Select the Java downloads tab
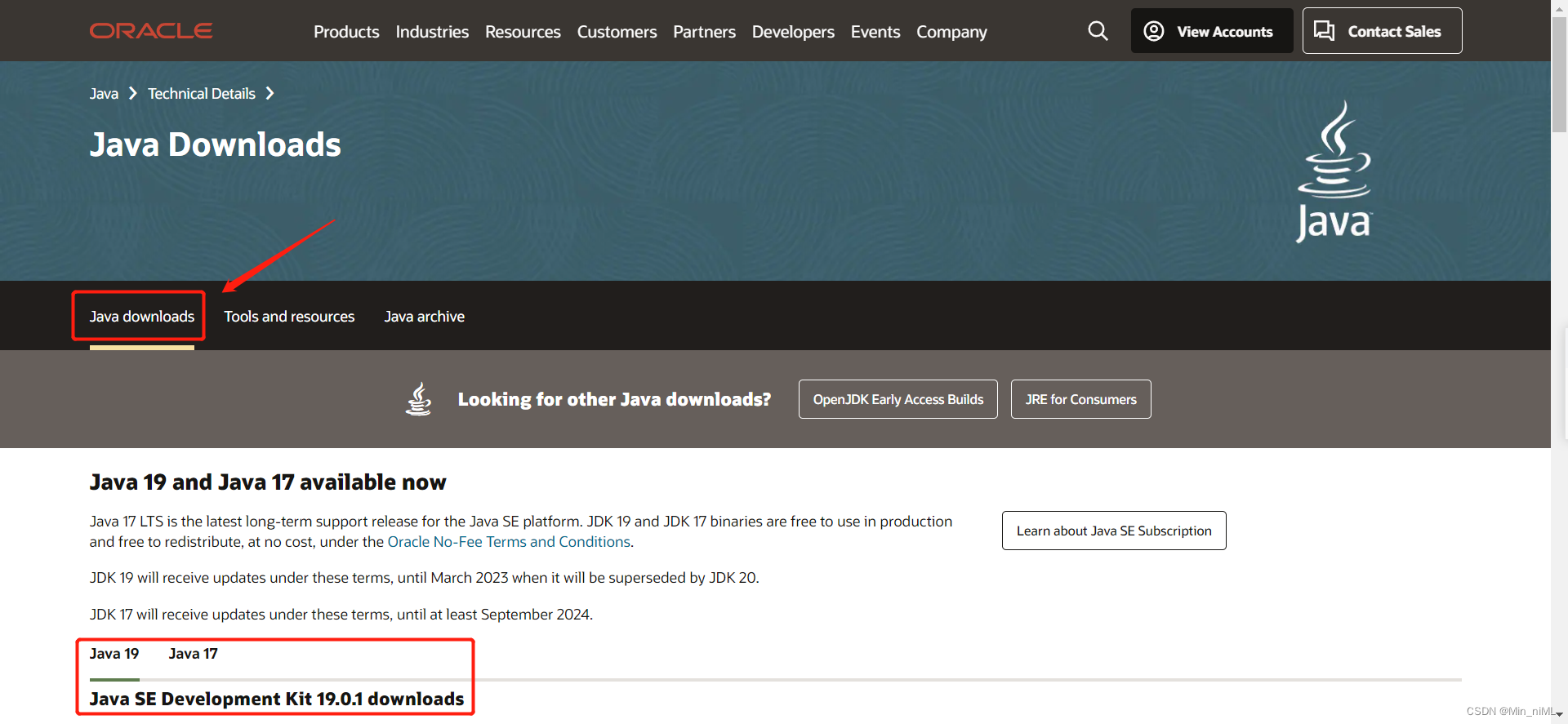 click(x=142, y=317)
